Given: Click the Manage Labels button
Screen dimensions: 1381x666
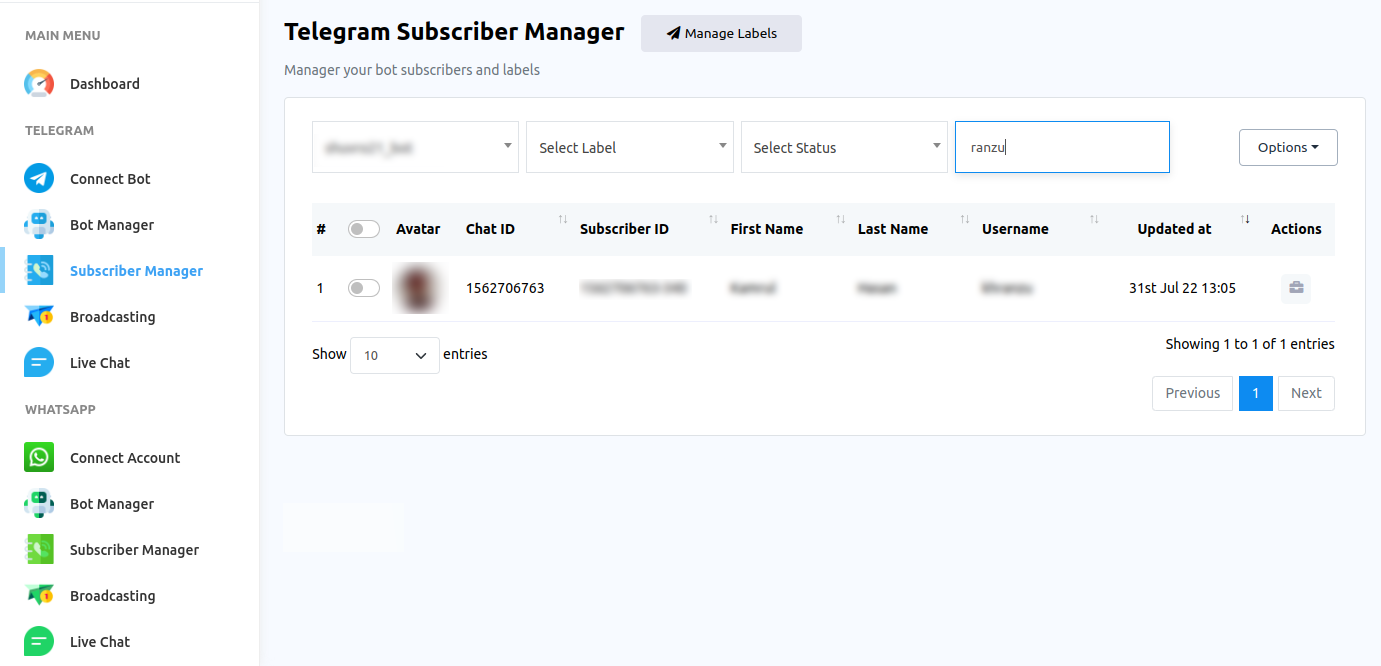Looking at the screenshot, I should click(x=721, y=33).
